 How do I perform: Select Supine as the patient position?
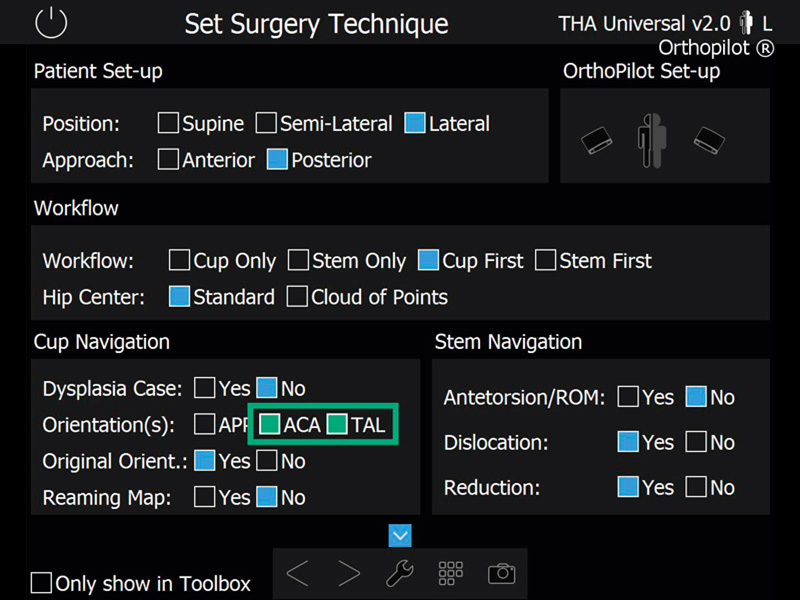[x=168, y=124]
